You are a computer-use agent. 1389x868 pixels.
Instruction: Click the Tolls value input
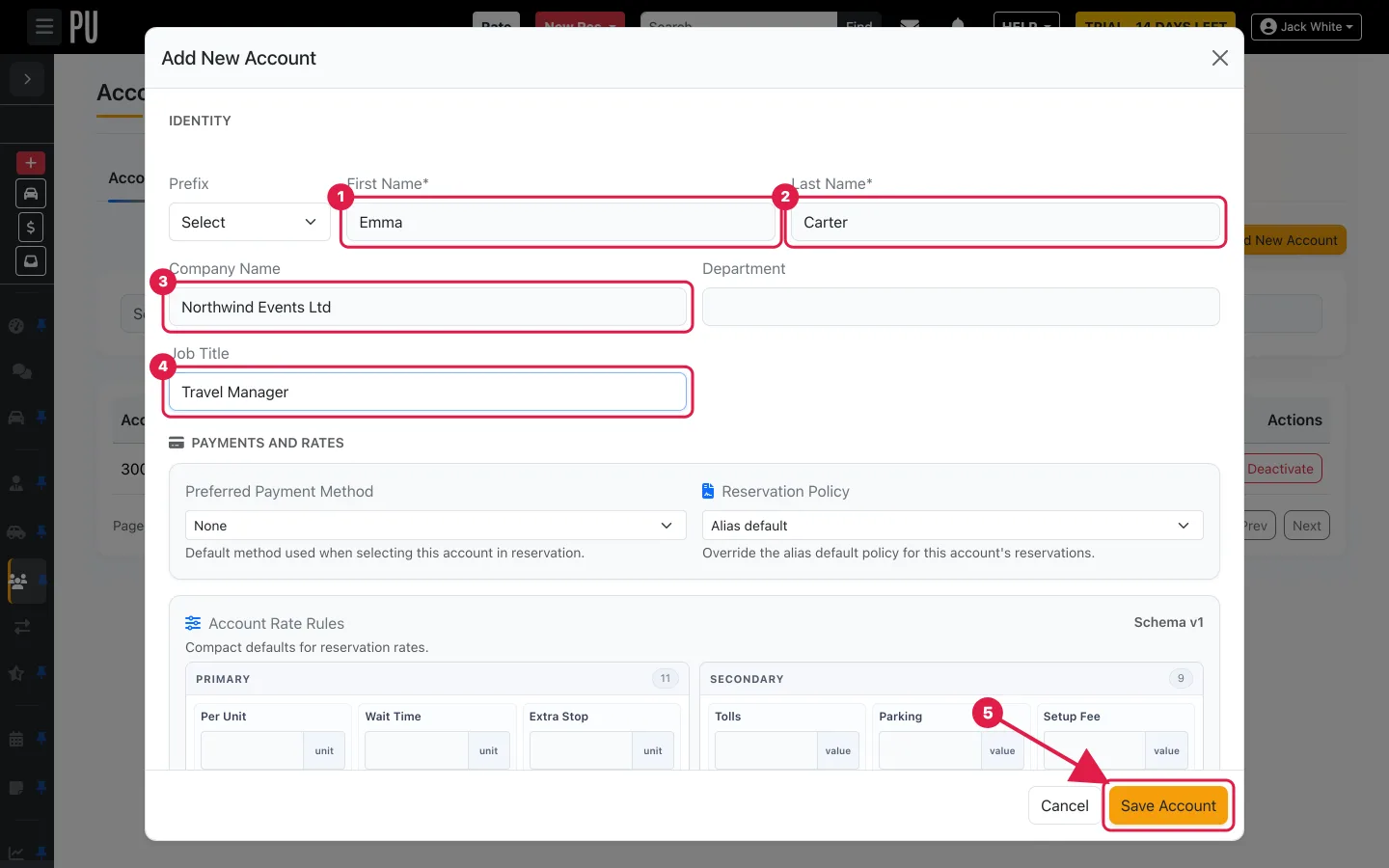click(x=767, y=750)
